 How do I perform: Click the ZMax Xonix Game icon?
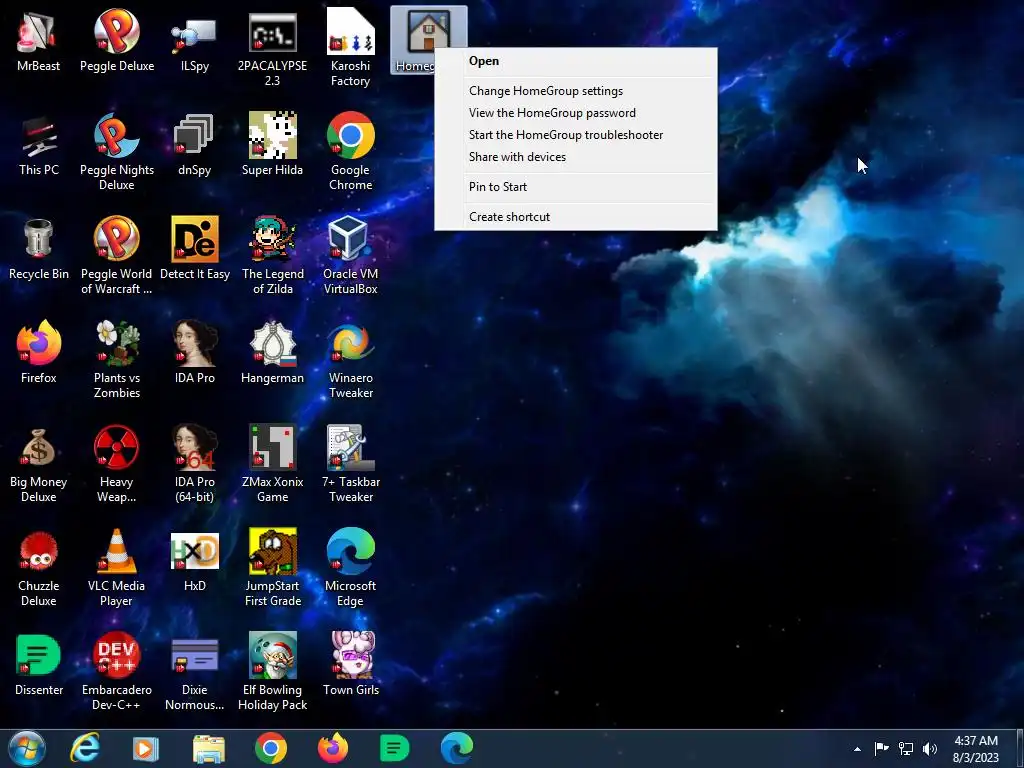(x=272, y=464)
